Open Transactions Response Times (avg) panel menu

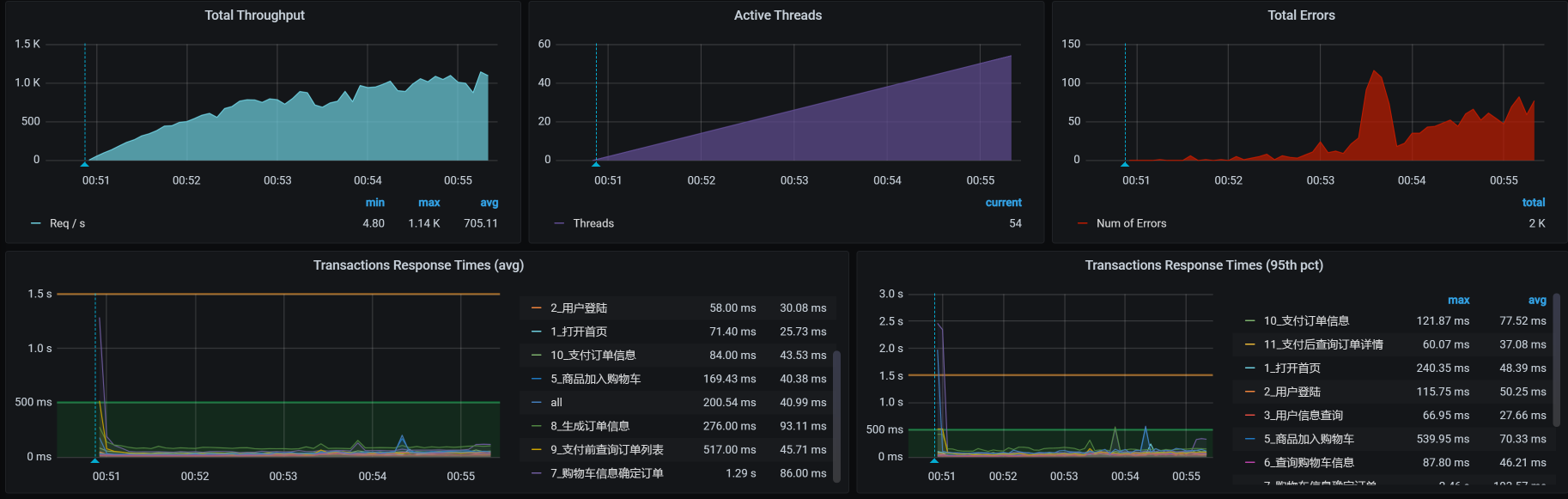pos(418,265)
